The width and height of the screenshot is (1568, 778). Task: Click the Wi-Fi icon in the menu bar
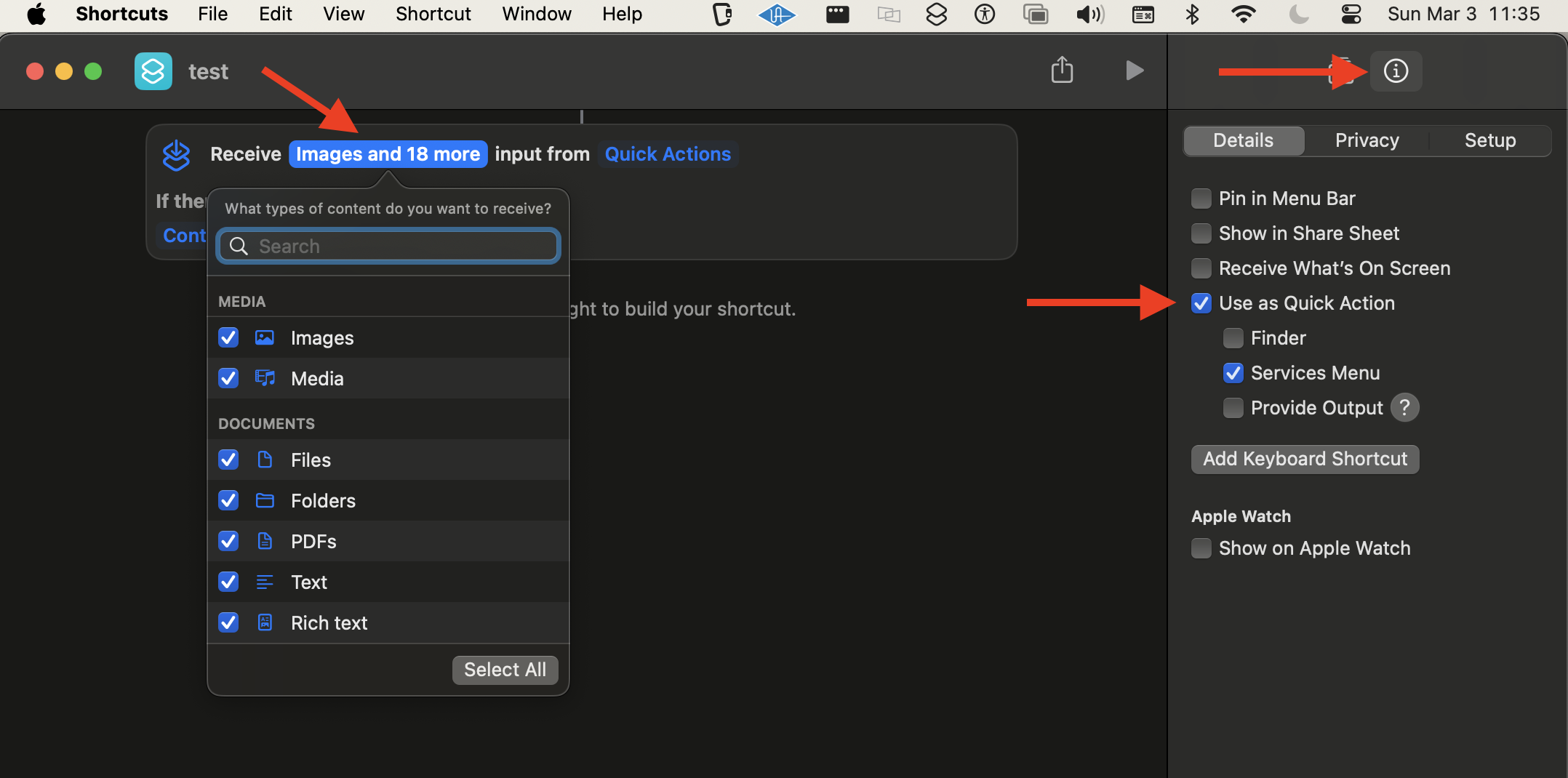tap(1243, 15)
